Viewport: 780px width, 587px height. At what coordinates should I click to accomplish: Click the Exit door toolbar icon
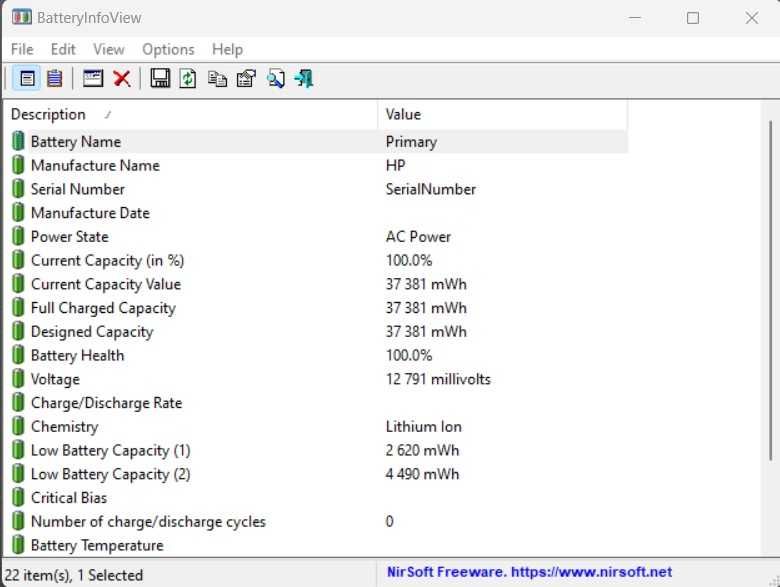click(303, 79)
